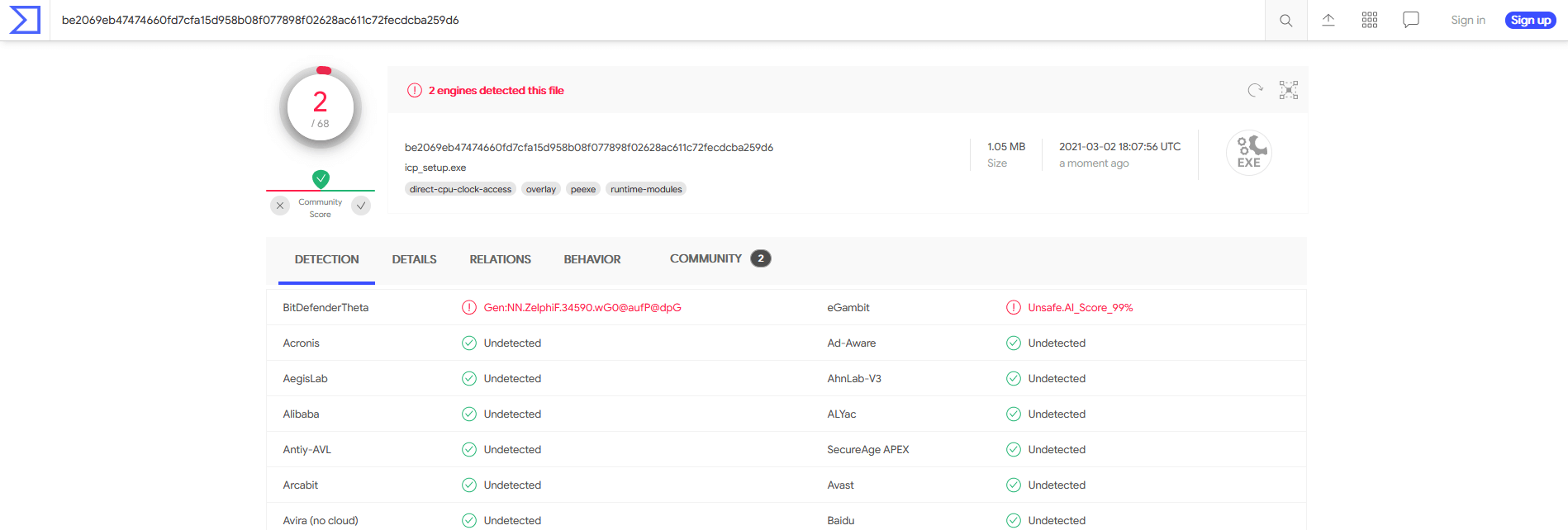Click the SecureAge APEX engine name

[868, 449]
